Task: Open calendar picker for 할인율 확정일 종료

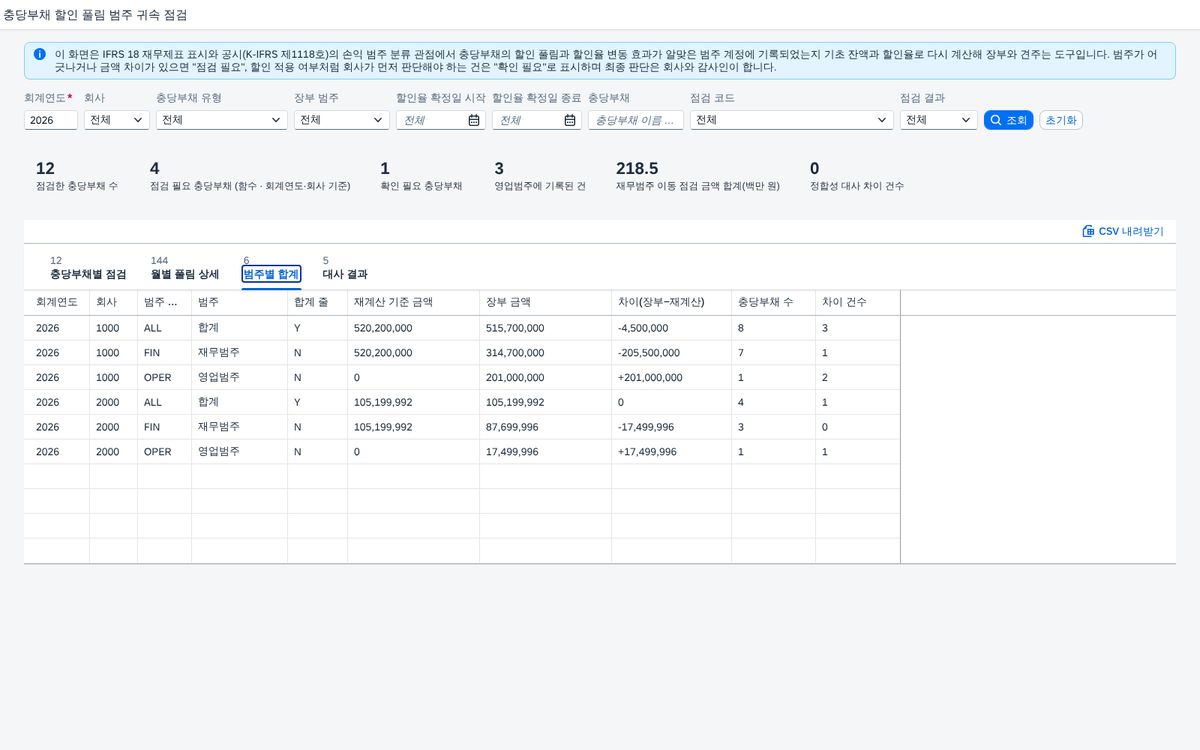Action: [x=570, y=120]
